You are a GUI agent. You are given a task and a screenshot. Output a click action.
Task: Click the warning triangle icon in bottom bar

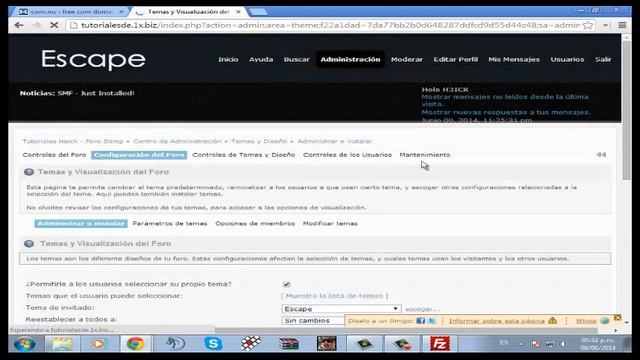553,321
